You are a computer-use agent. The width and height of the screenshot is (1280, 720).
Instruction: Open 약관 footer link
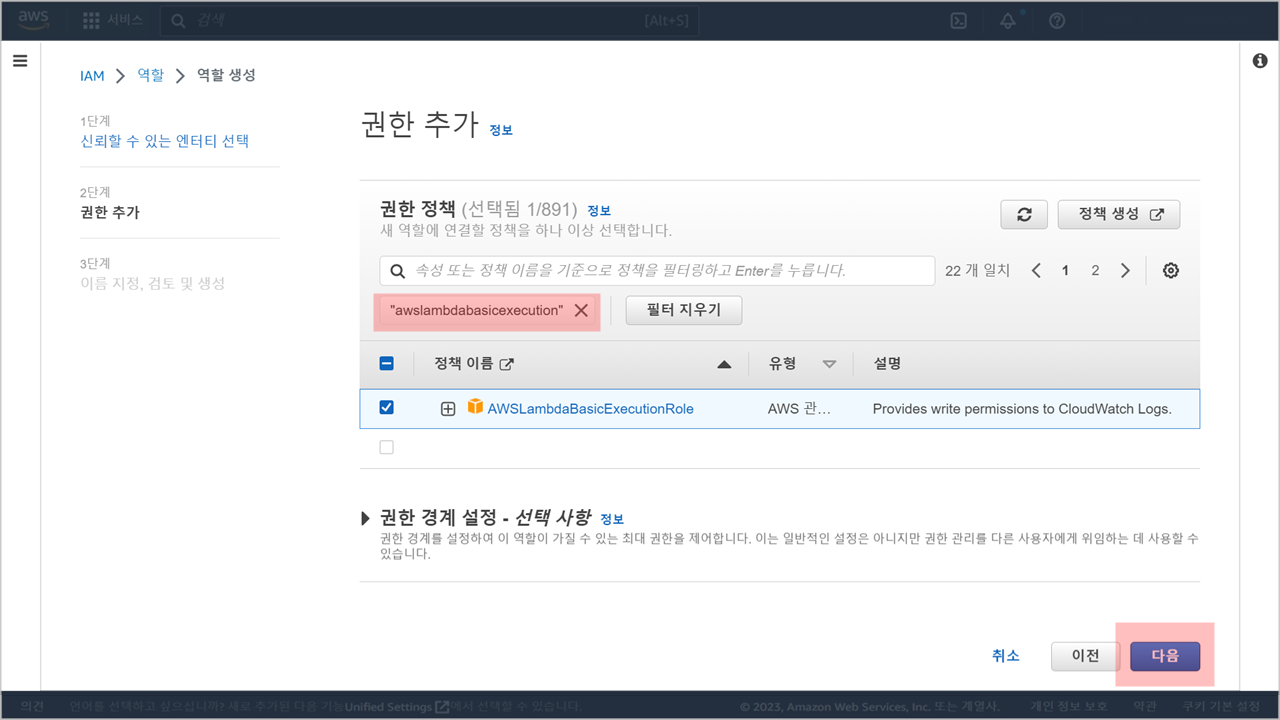pyautogui.click(x=1144, y=707)
